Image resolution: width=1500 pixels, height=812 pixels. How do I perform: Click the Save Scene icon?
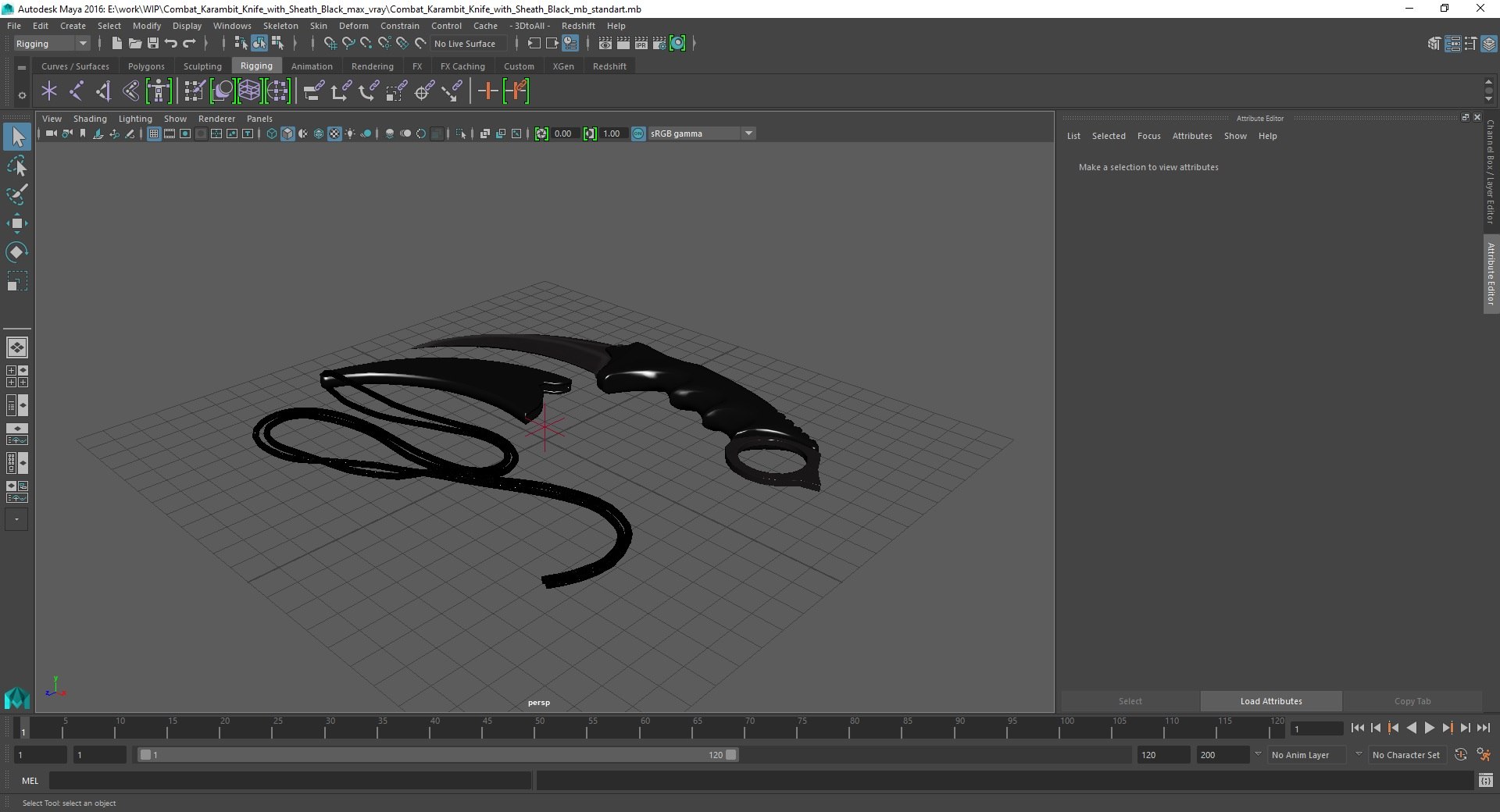pyautogui.click(x=153, y=44)
